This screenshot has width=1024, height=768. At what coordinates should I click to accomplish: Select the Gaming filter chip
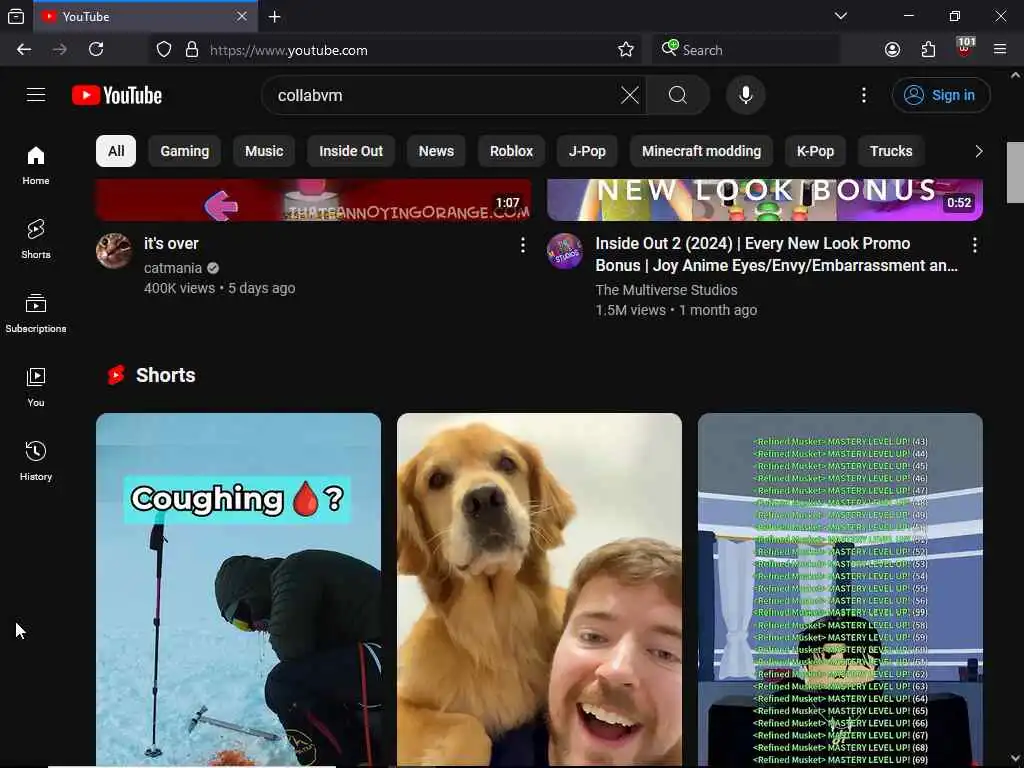click(185, 152)
